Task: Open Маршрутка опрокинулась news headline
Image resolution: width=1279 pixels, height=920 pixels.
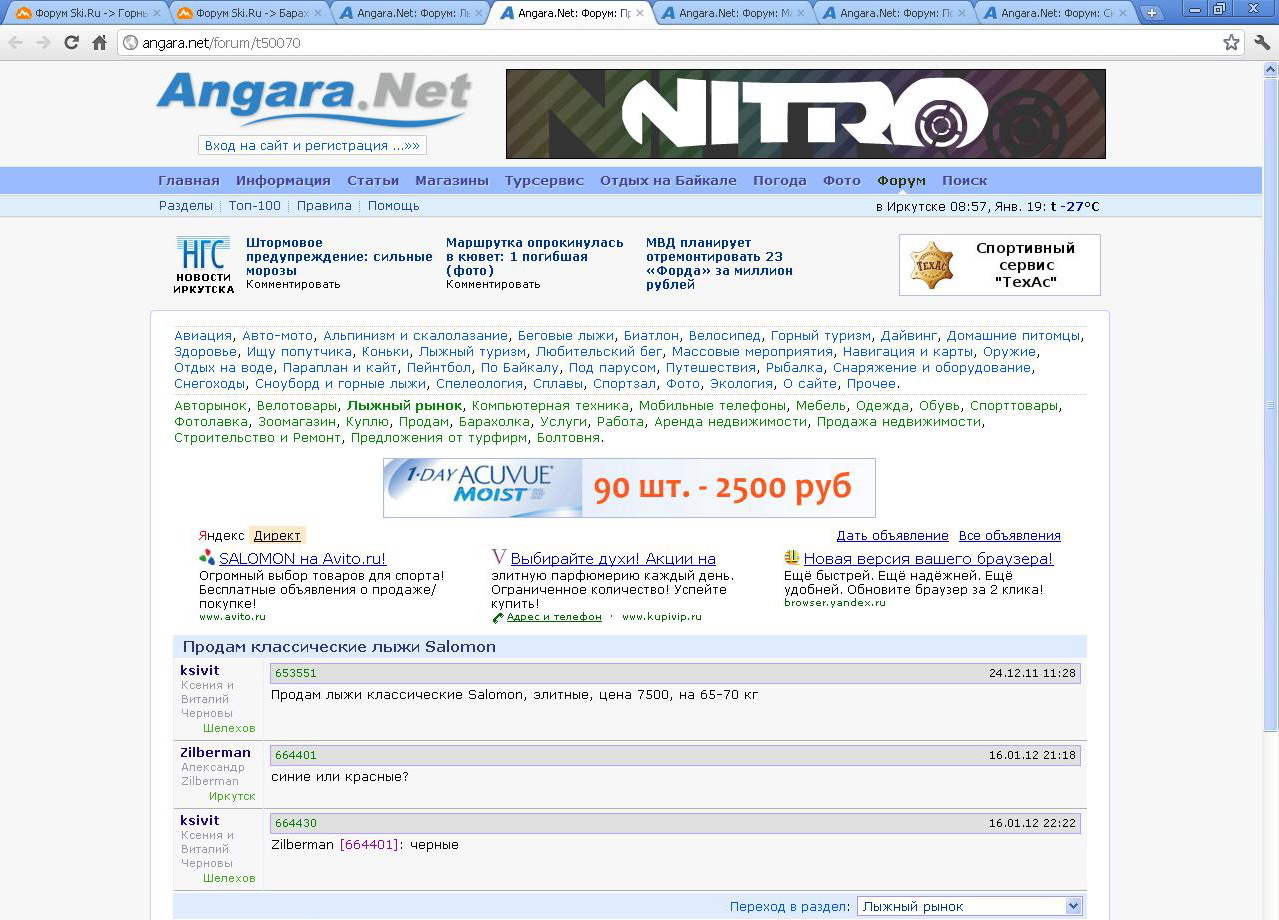Action: pos(535,257)
